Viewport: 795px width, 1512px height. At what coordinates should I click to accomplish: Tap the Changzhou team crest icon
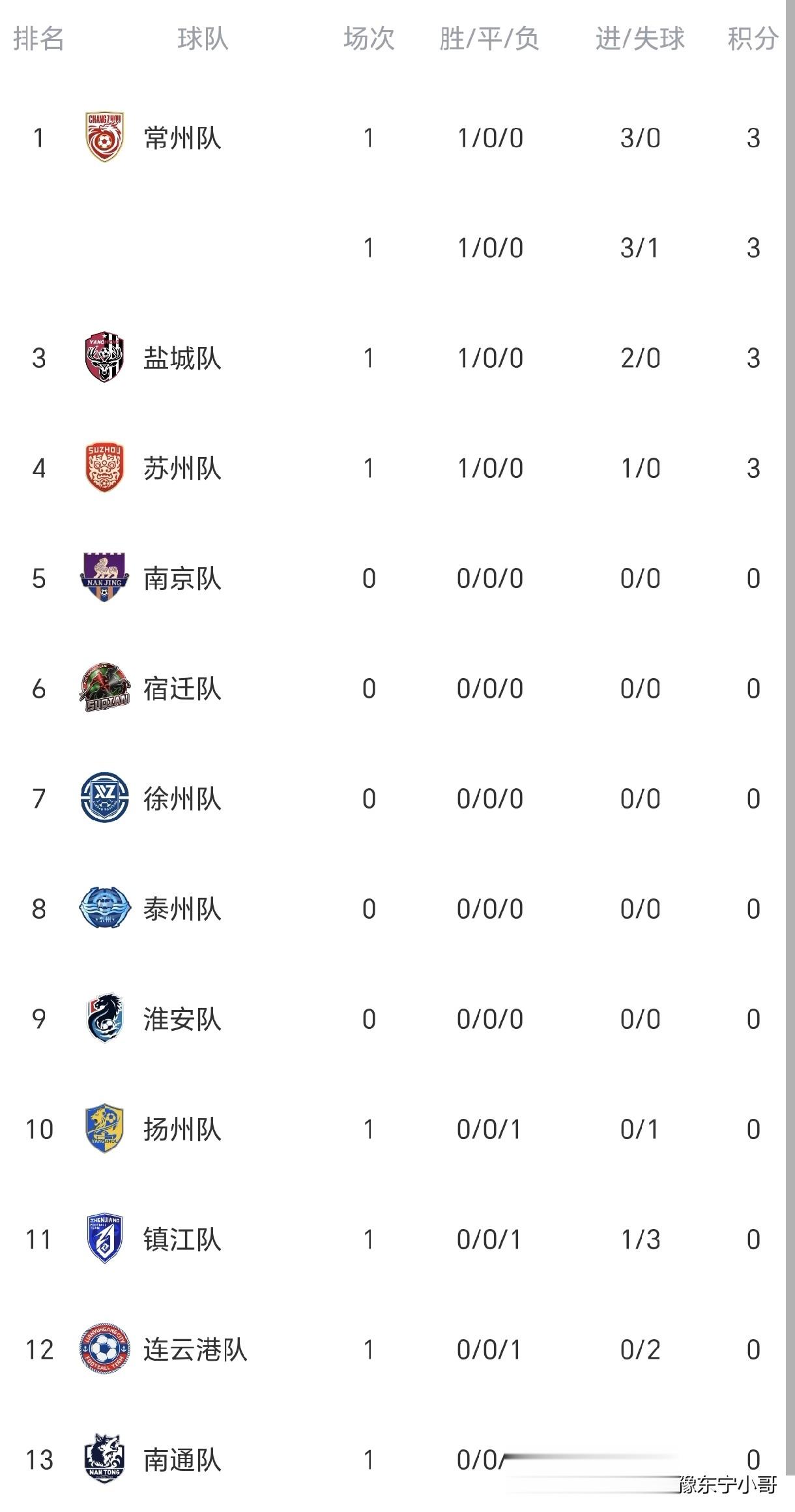coord(104,138)
